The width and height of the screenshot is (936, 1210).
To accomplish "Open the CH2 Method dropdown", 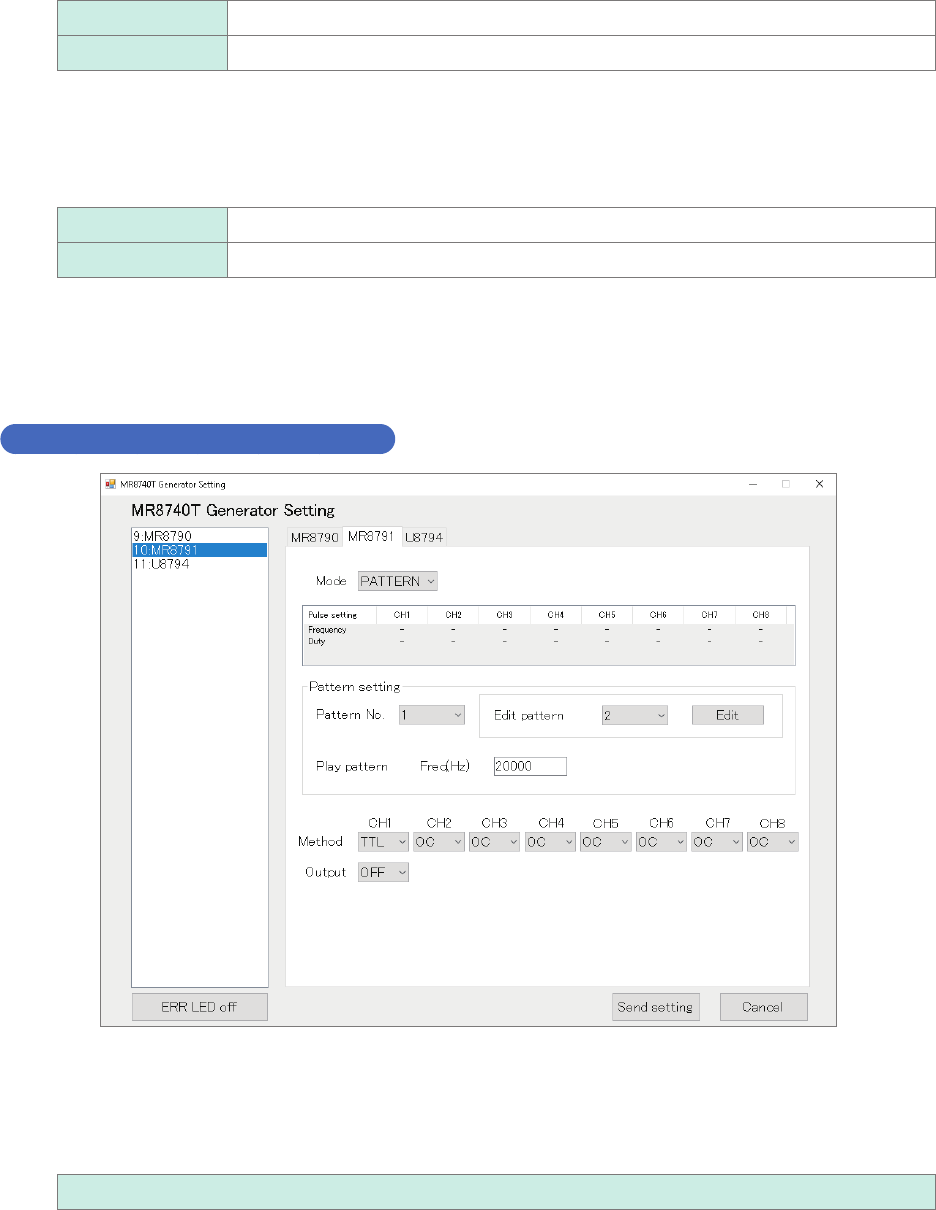I will (439, 842).
